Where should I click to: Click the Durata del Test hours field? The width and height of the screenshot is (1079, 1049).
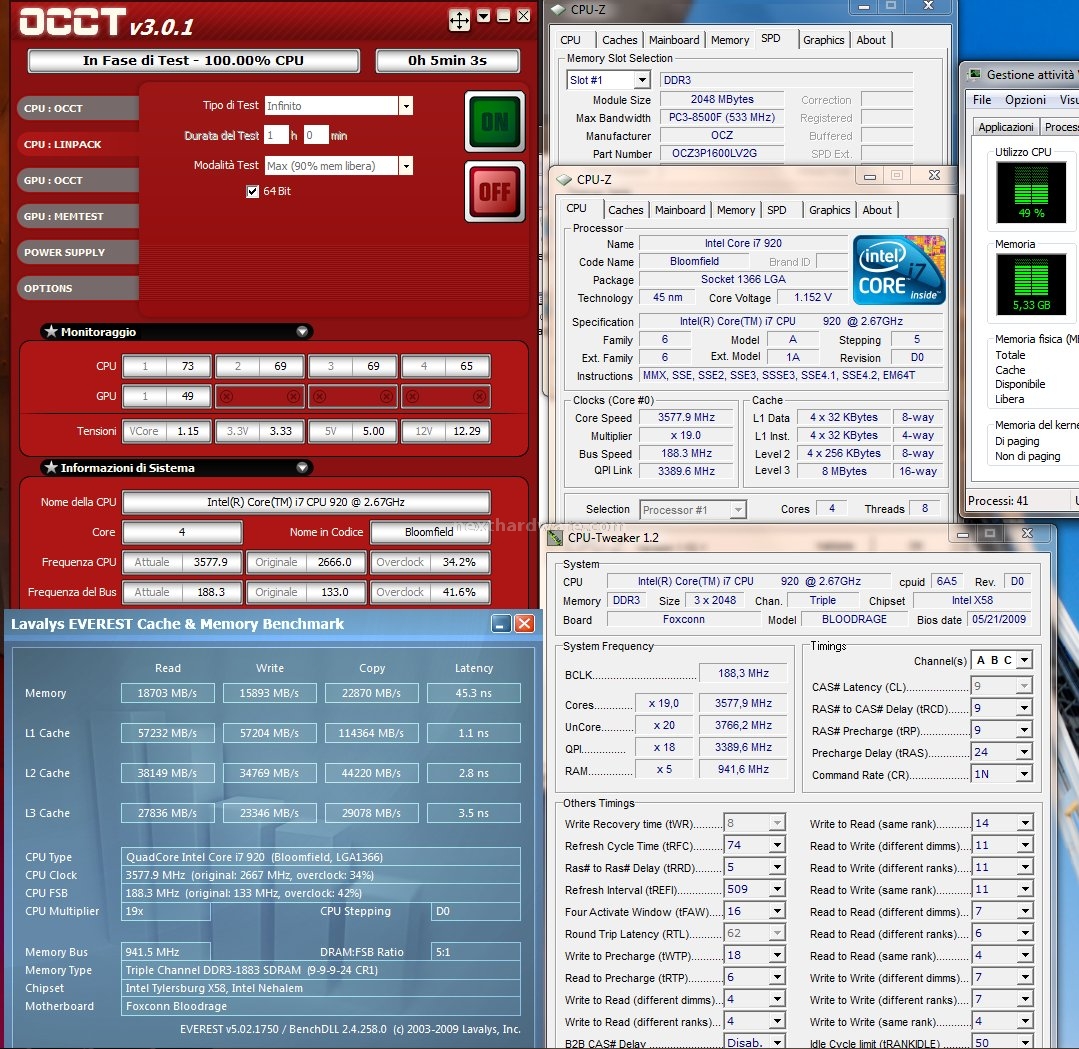point(276,136)
